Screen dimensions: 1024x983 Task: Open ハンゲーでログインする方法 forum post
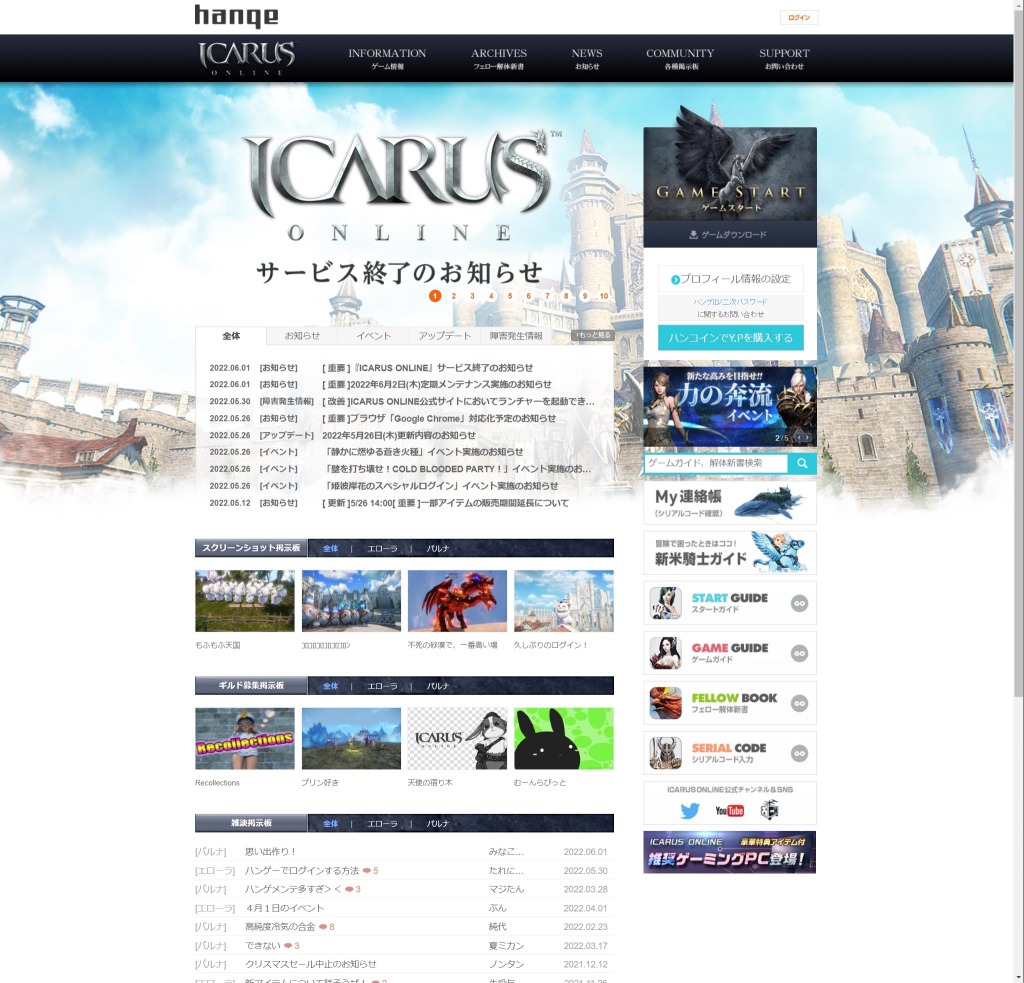pos(302,871)
